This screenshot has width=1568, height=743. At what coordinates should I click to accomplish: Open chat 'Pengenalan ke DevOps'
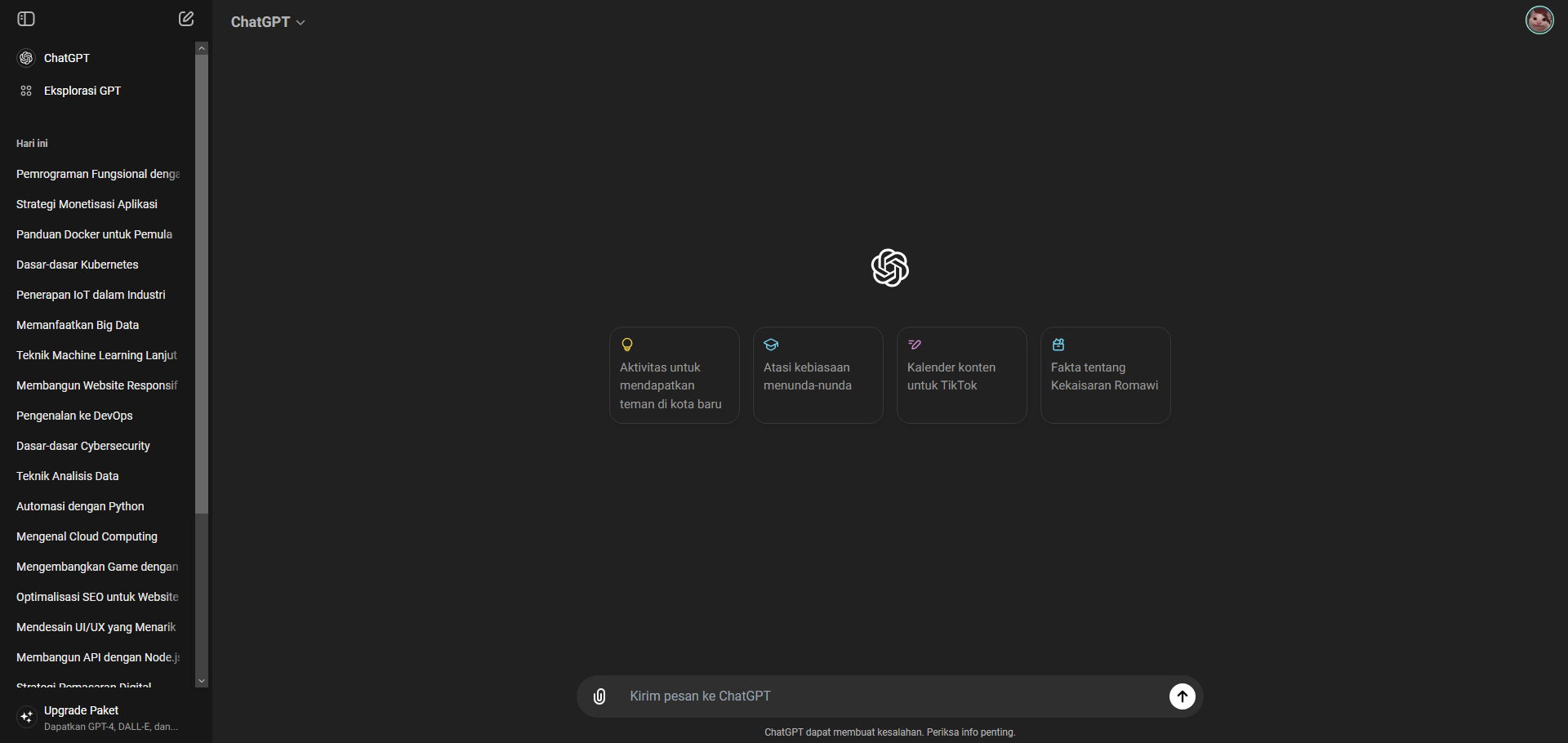click(98, 416)
